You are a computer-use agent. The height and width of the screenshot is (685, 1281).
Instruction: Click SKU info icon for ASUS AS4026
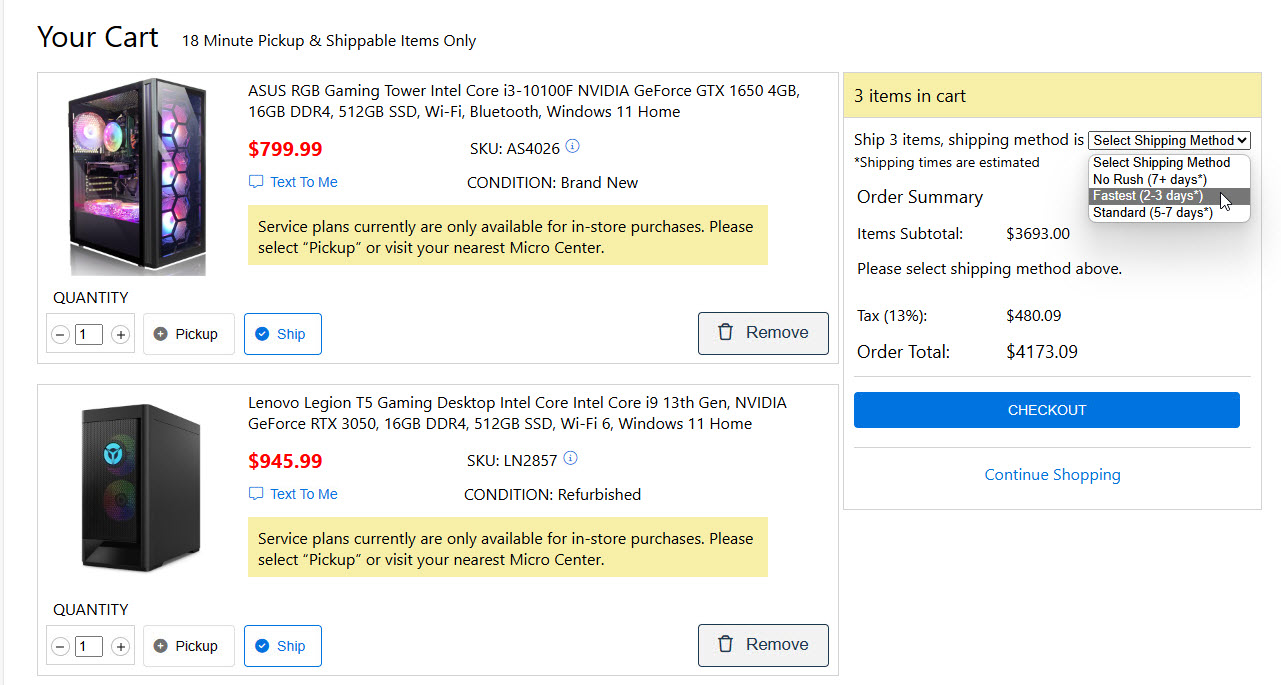click(572, 147)
